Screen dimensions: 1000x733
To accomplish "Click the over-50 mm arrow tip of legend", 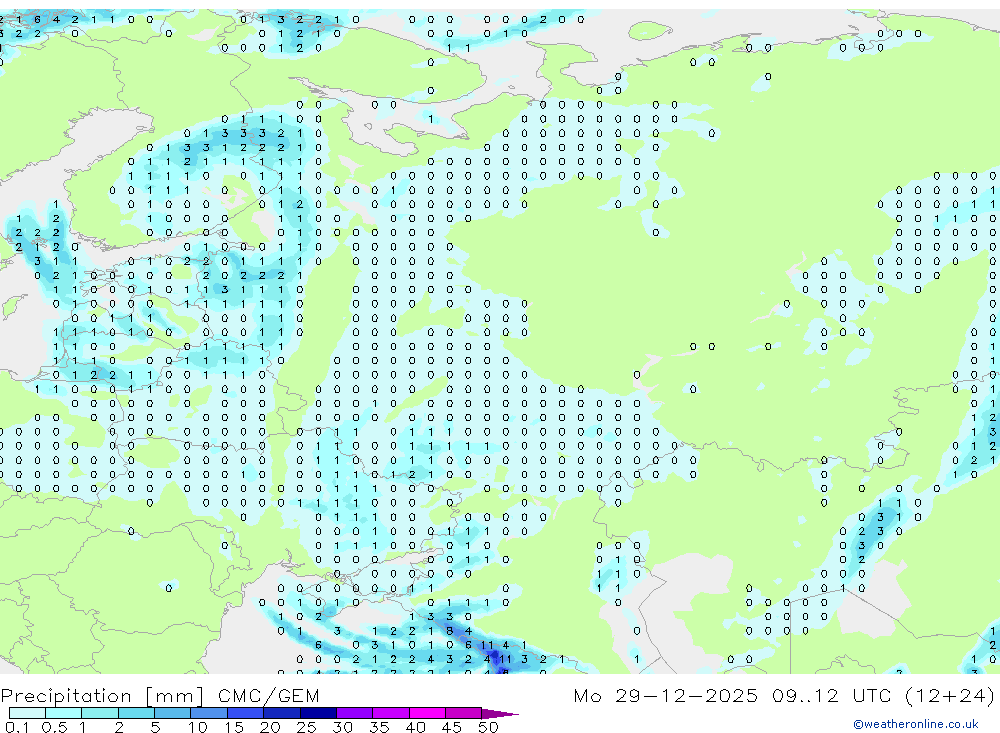I will [501, 713].
